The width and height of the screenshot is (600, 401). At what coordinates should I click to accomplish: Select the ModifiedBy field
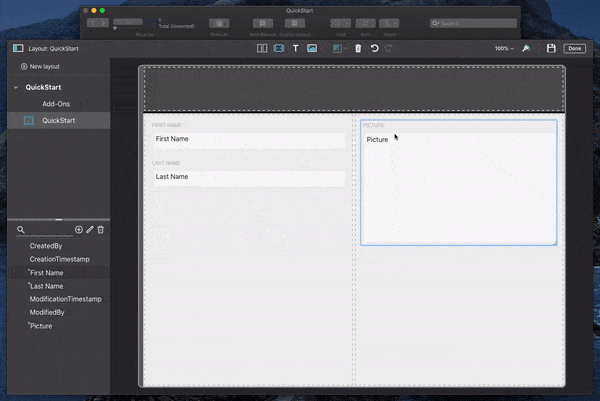point(47,312)
